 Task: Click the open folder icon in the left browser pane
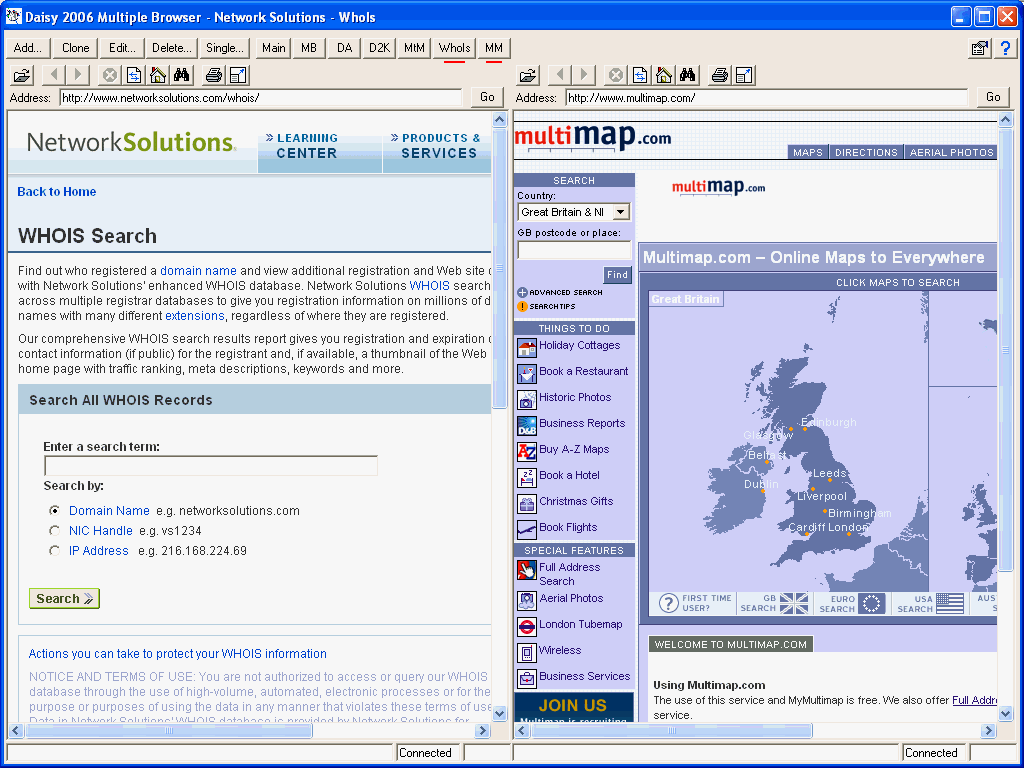[x=22, y=75]
